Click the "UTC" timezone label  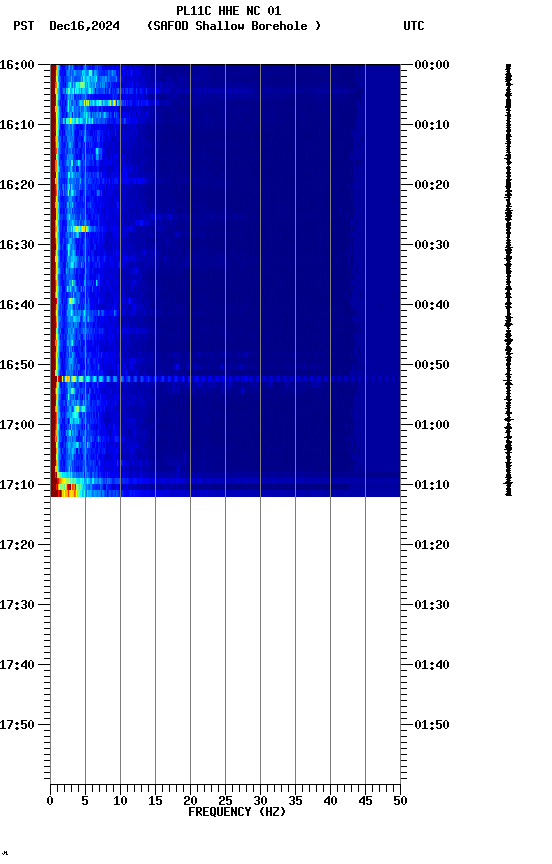[414, 26]
